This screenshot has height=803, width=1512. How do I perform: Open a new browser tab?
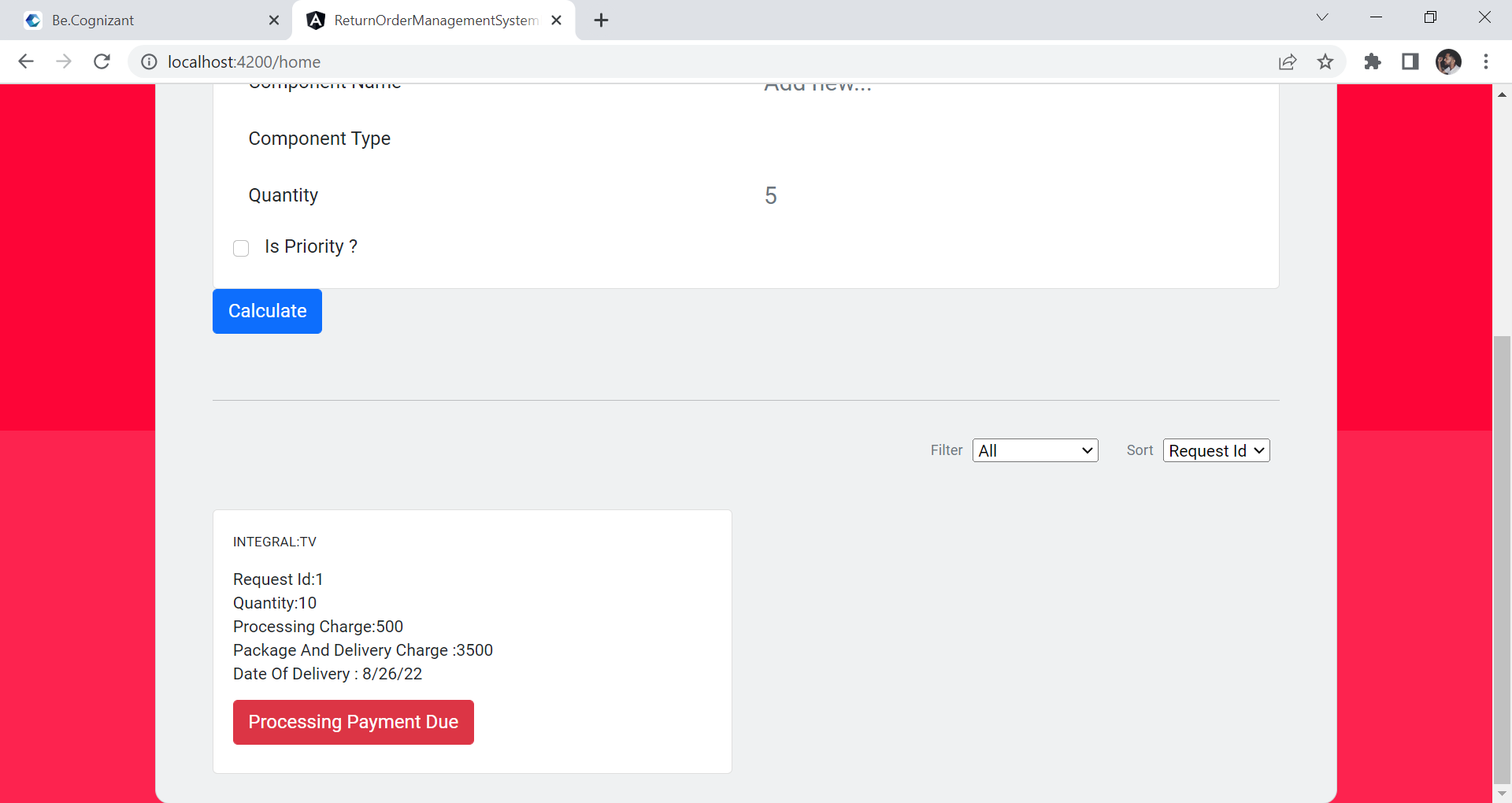pyautogui.click(x=602, y=20)
